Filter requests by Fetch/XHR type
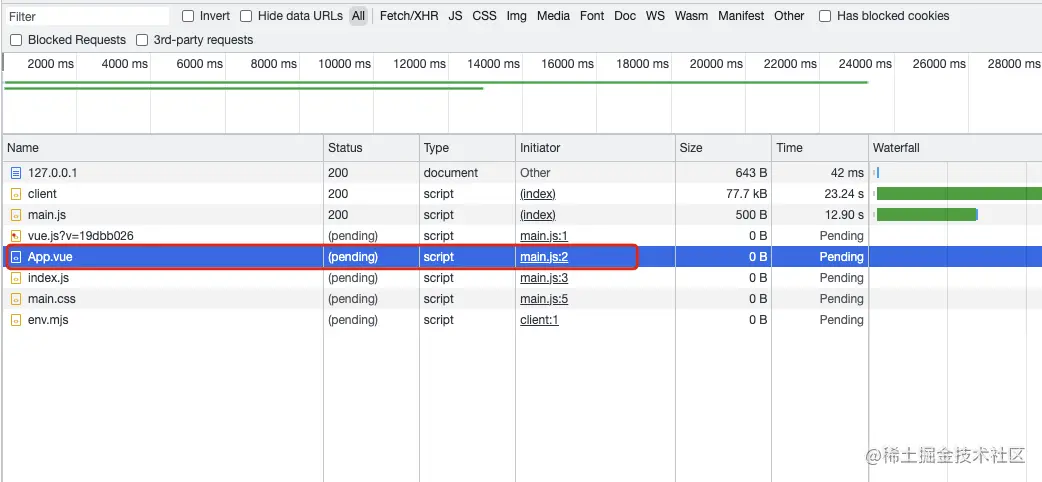 [x=409, y=16]
